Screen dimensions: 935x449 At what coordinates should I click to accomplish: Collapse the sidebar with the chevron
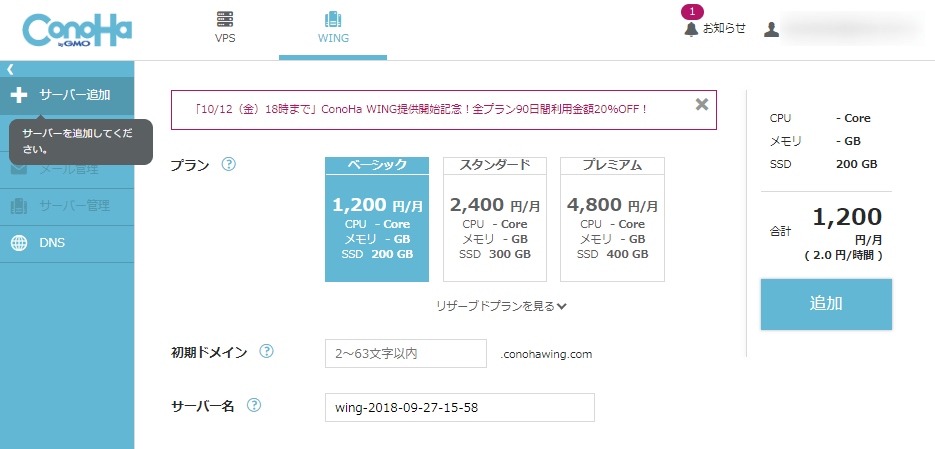[x=10, y=69]
